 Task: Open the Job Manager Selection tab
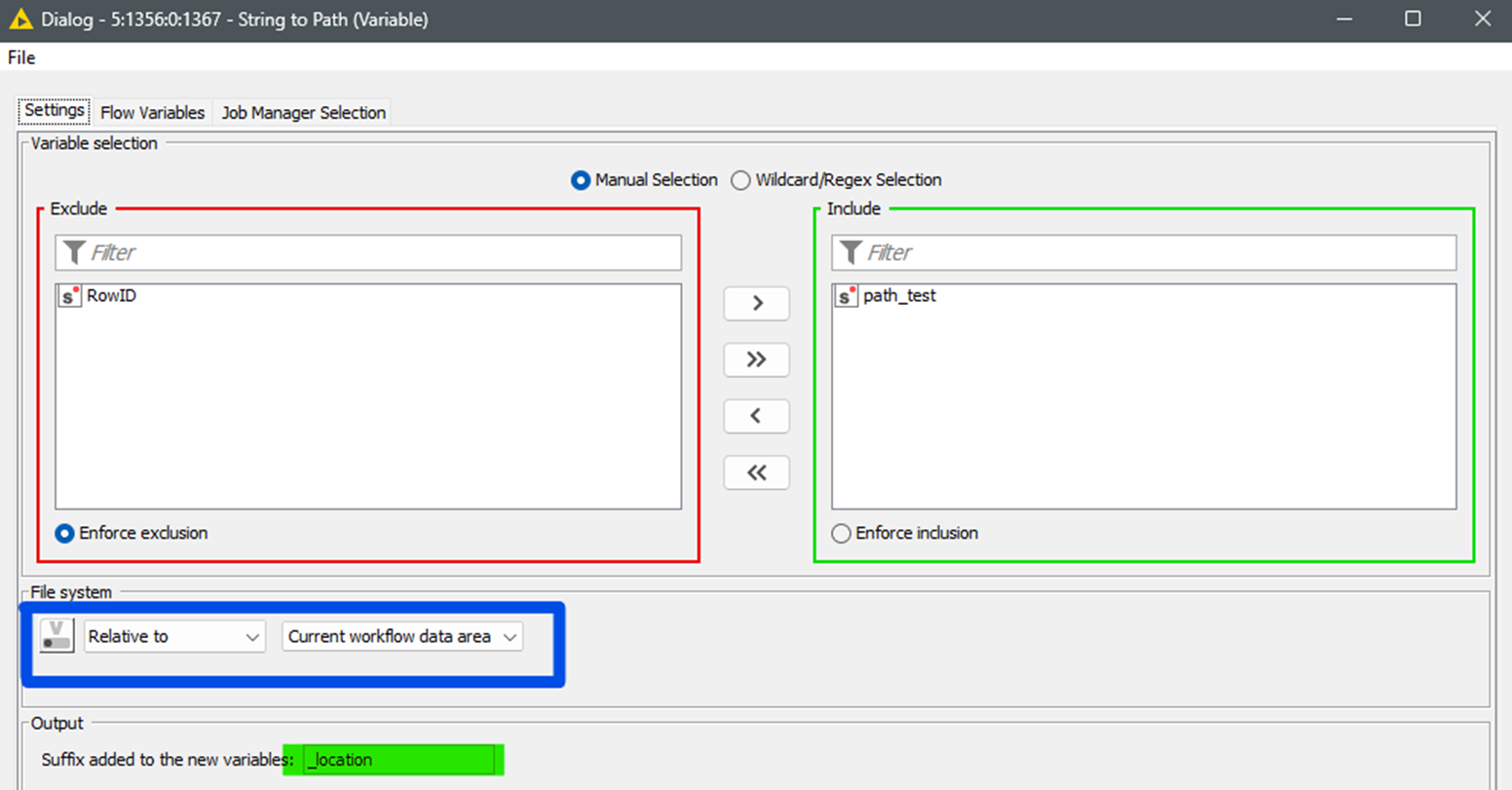303,113
